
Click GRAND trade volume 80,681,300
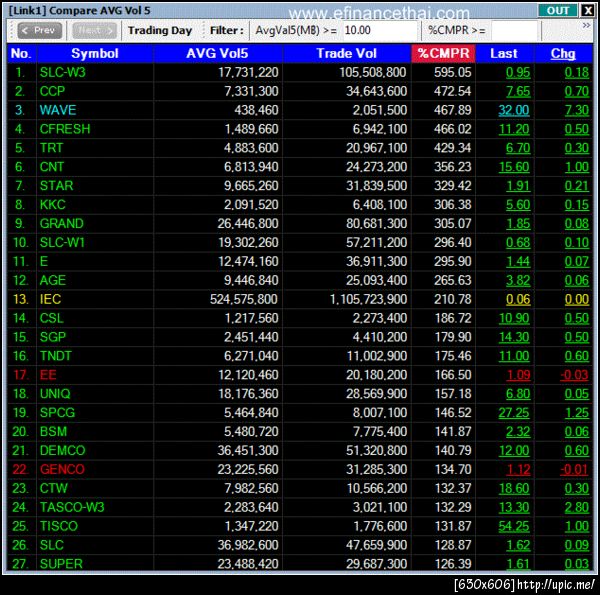[377, 223]
